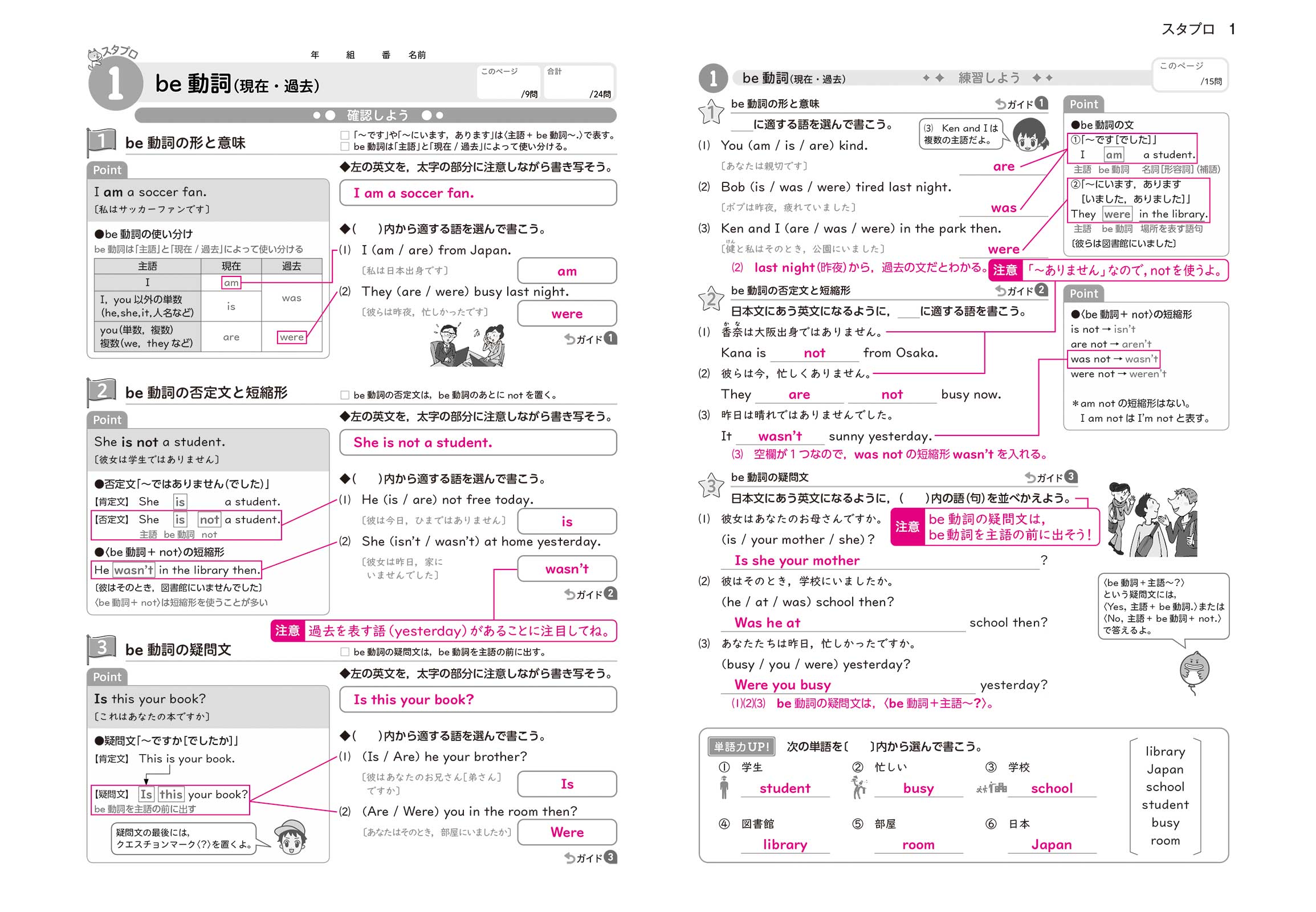1316x912 pixels.
Task: Click the answer 'Is she your mother'
Action: click(797, 560)
